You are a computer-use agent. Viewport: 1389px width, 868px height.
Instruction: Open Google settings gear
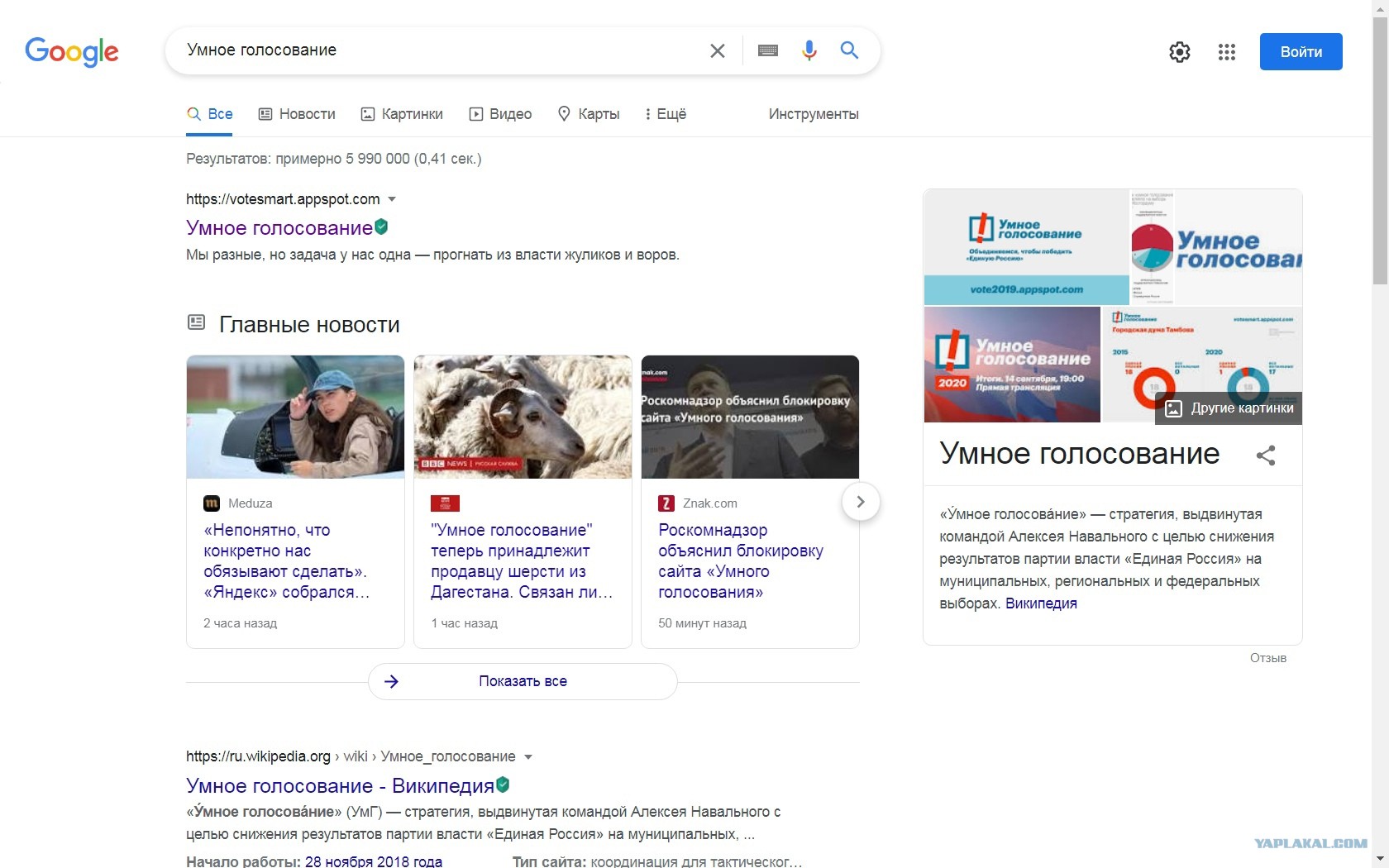click(1180, 52)
